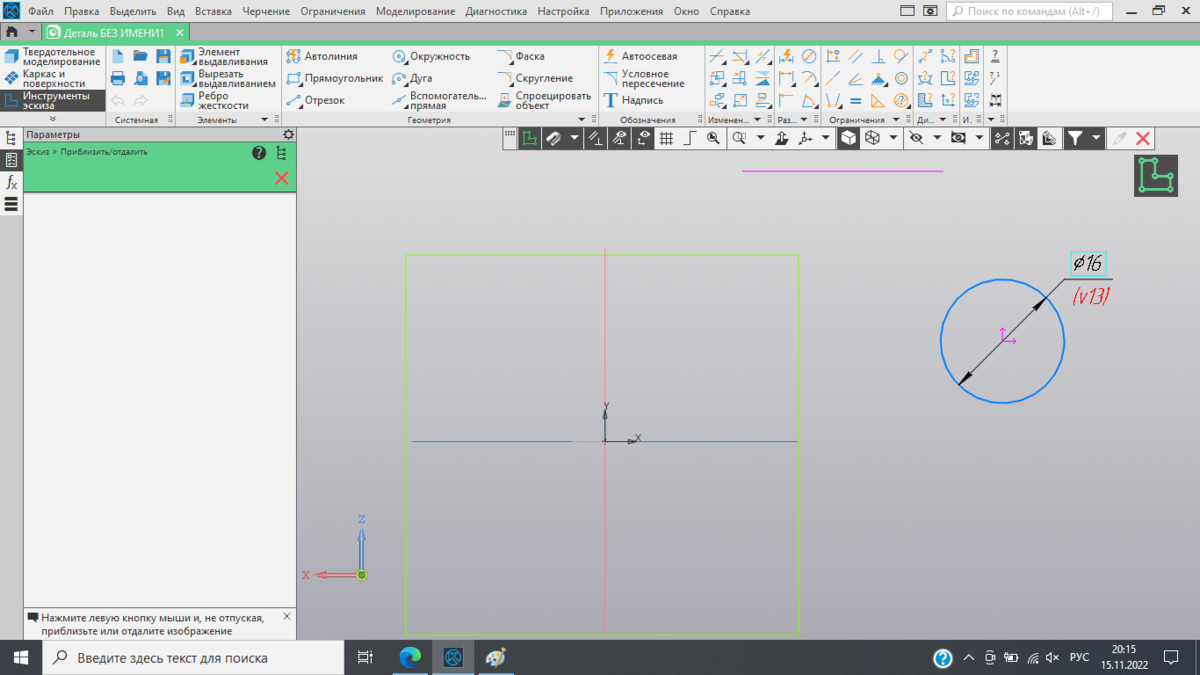The height and width of the screenshot is (675, 1200).
Task: Expand the collapsed toolbar sets chevron
Action: (x=53, y=119)
